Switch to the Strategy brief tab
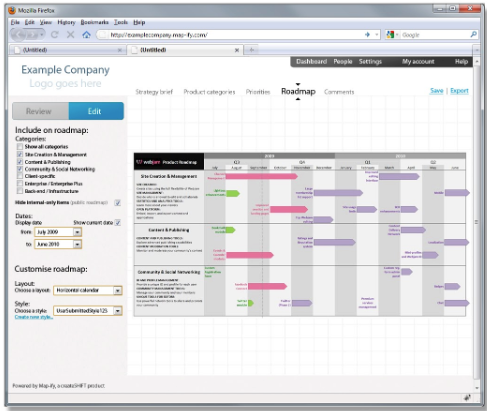Viewport: 487px width, 411px height. tap(154, 92)
